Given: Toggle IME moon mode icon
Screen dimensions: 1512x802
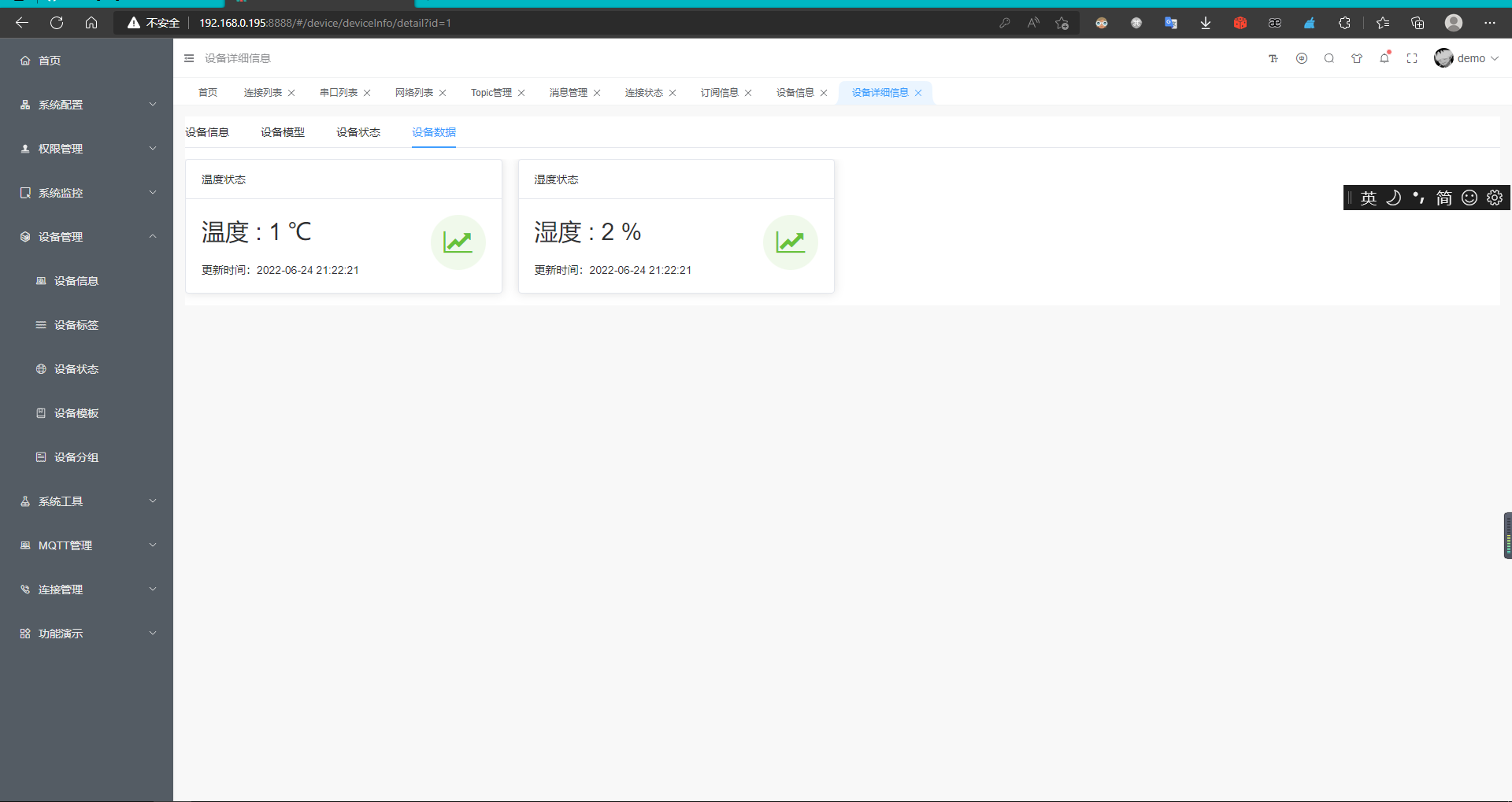Looking at the screenshot, I should 1394,198.
